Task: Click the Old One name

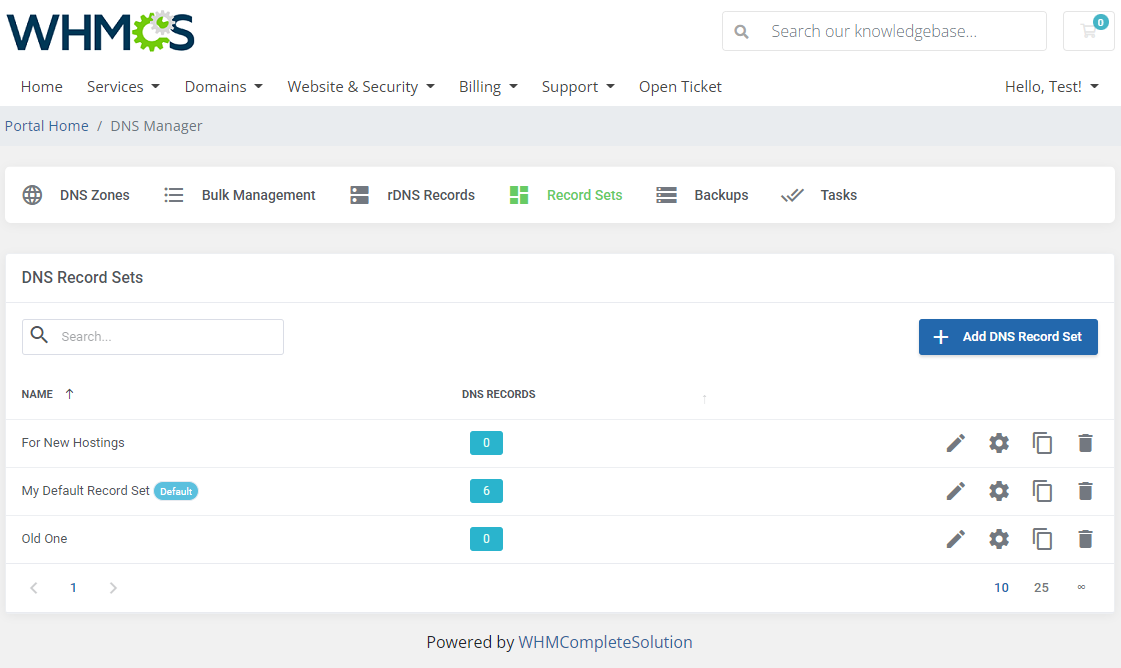Action: (44, 539)
